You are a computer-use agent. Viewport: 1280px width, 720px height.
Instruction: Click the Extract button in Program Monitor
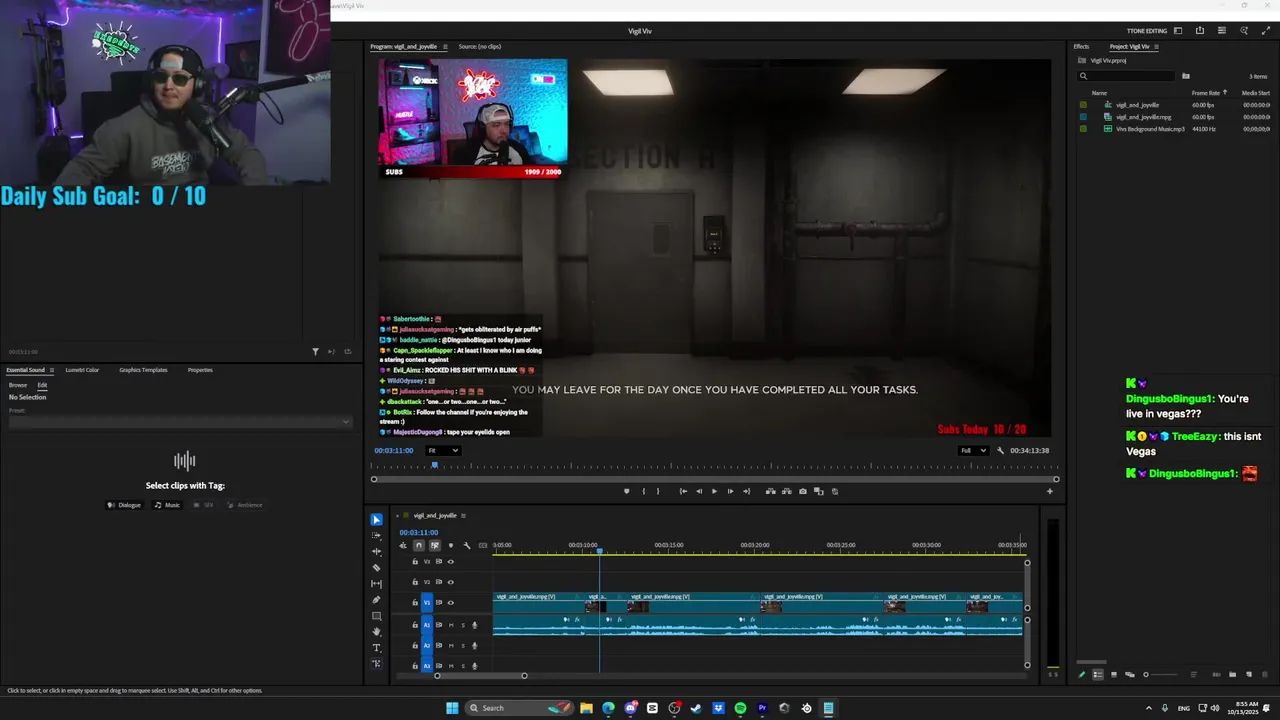pos(787,491)
